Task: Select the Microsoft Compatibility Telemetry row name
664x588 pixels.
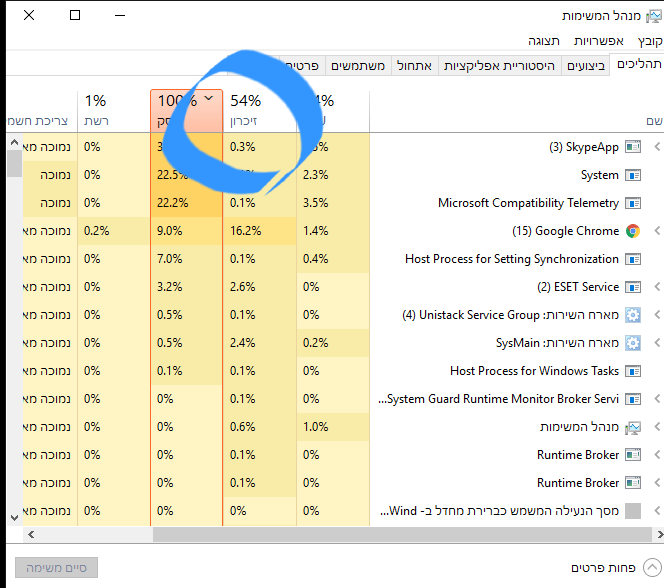Action: tap(528, 203)
